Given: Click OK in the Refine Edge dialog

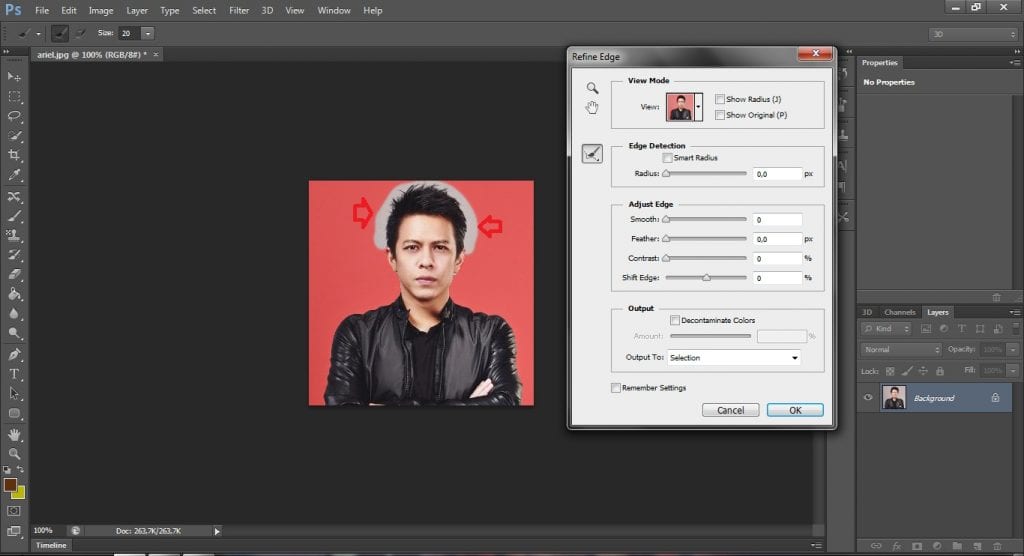Looking at the screenshot, I should [795, 410].
